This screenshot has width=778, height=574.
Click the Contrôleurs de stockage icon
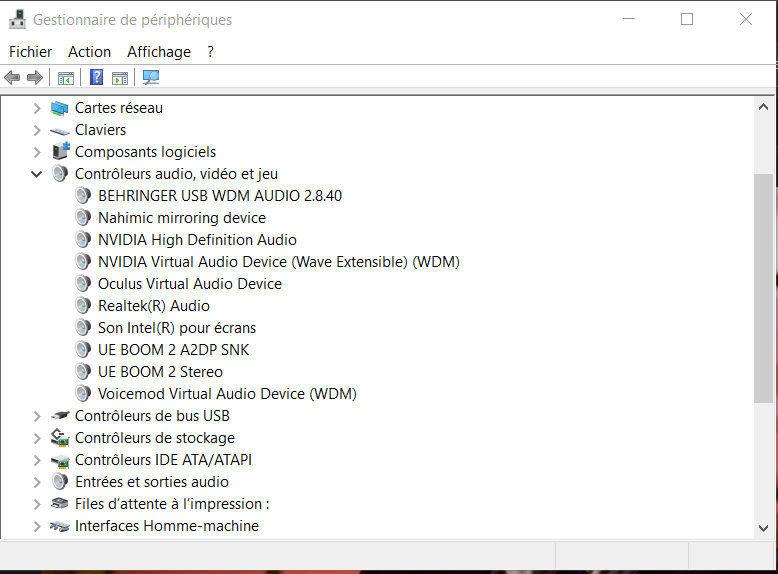(60, 437)
